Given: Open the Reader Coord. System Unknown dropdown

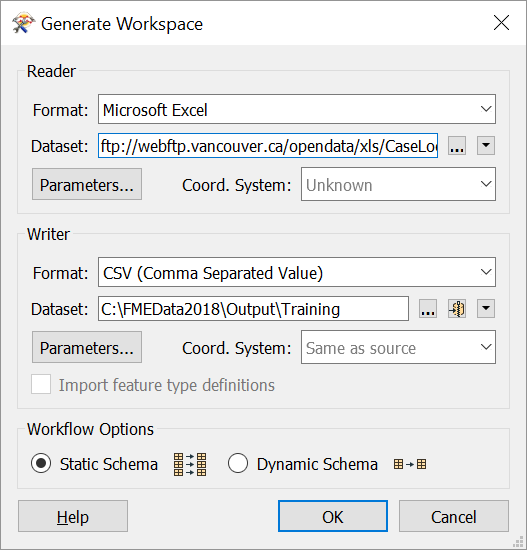Looking at the screenshot, I should (x=398, y=184).
